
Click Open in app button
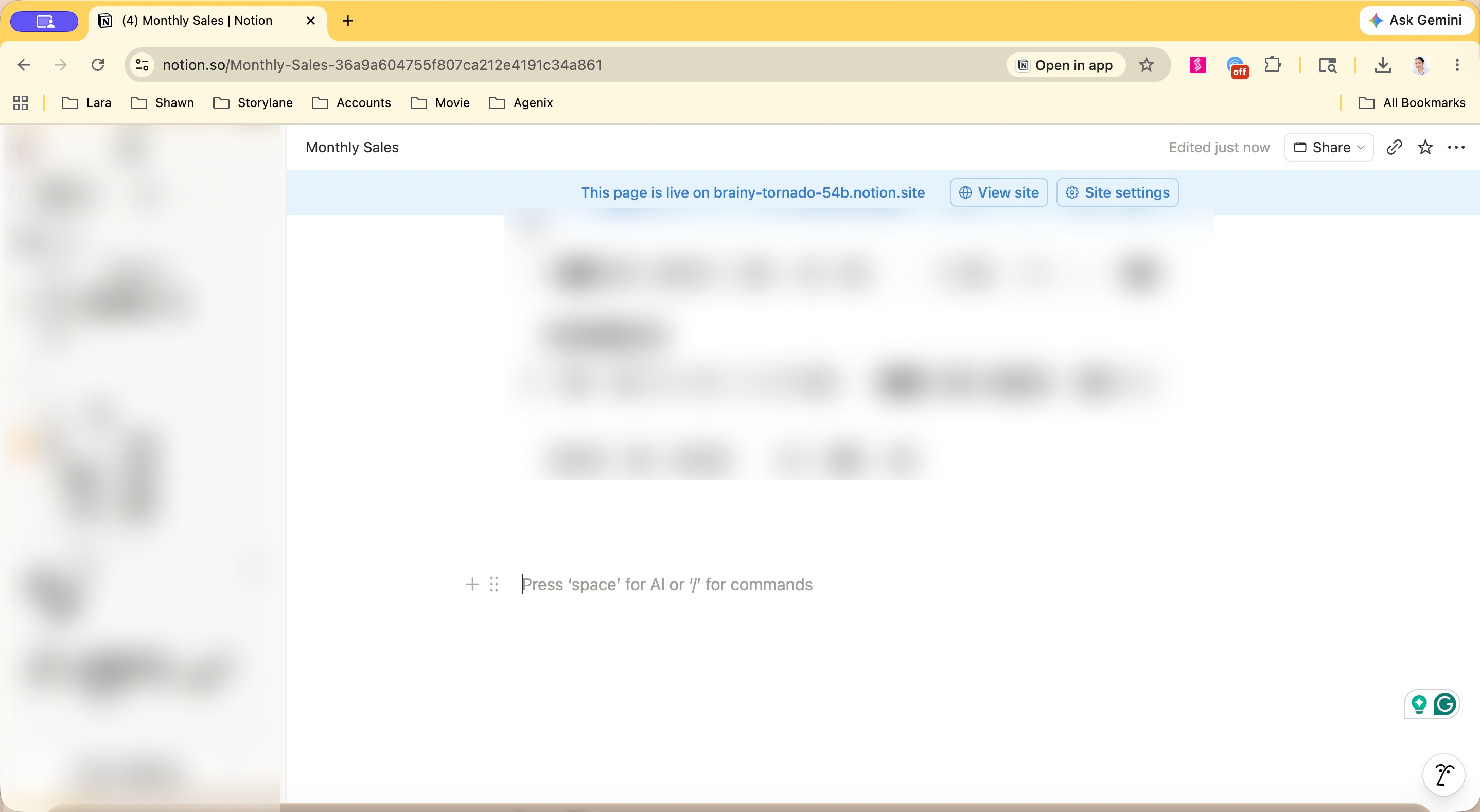(1065, 65)
